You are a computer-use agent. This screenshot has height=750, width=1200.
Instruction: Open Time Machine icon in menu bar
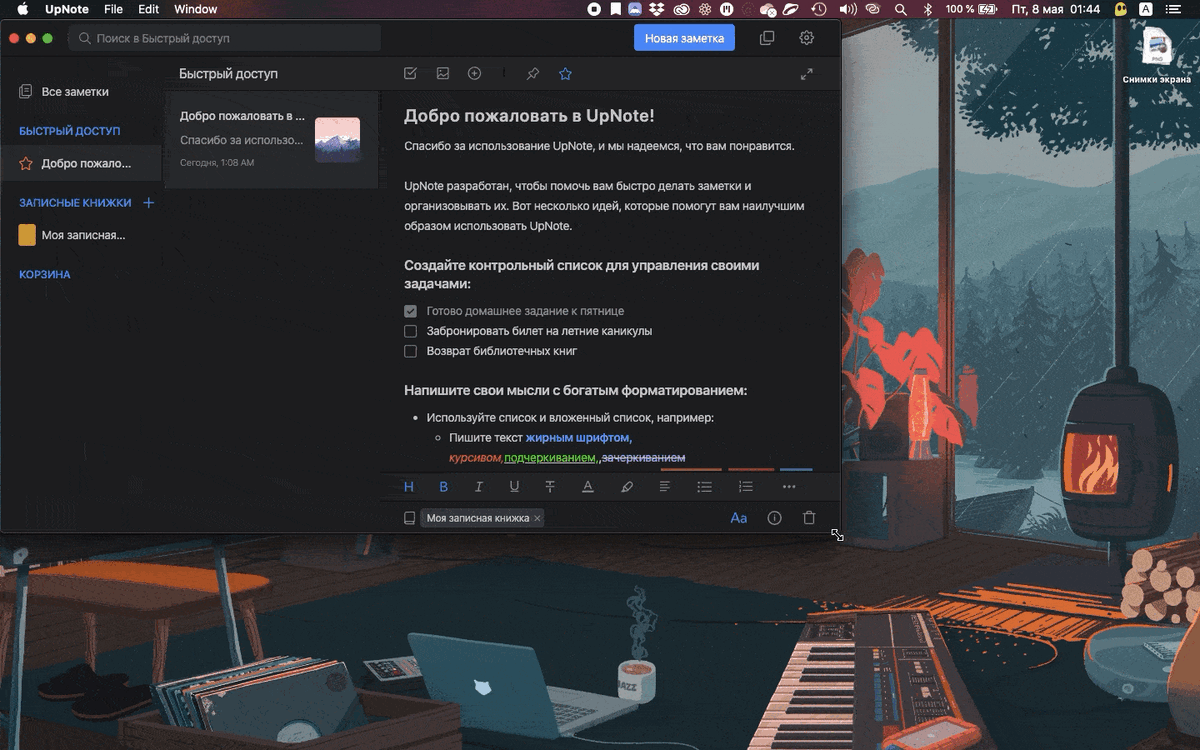819,9
